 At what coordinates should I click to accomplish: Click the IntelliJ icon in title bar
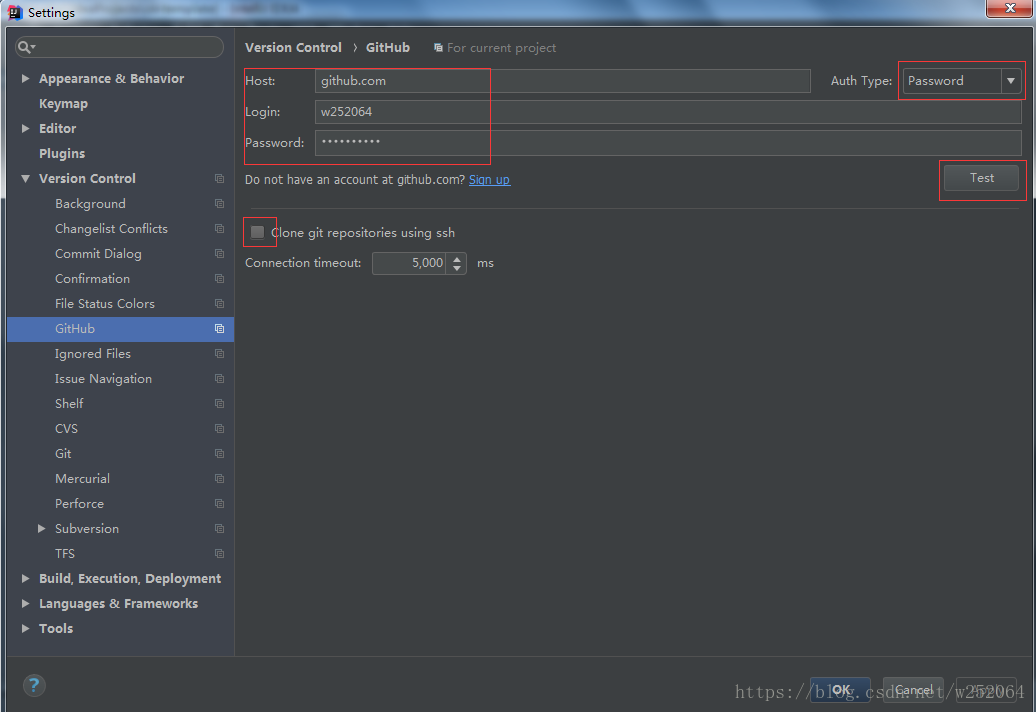pos(15,12)
